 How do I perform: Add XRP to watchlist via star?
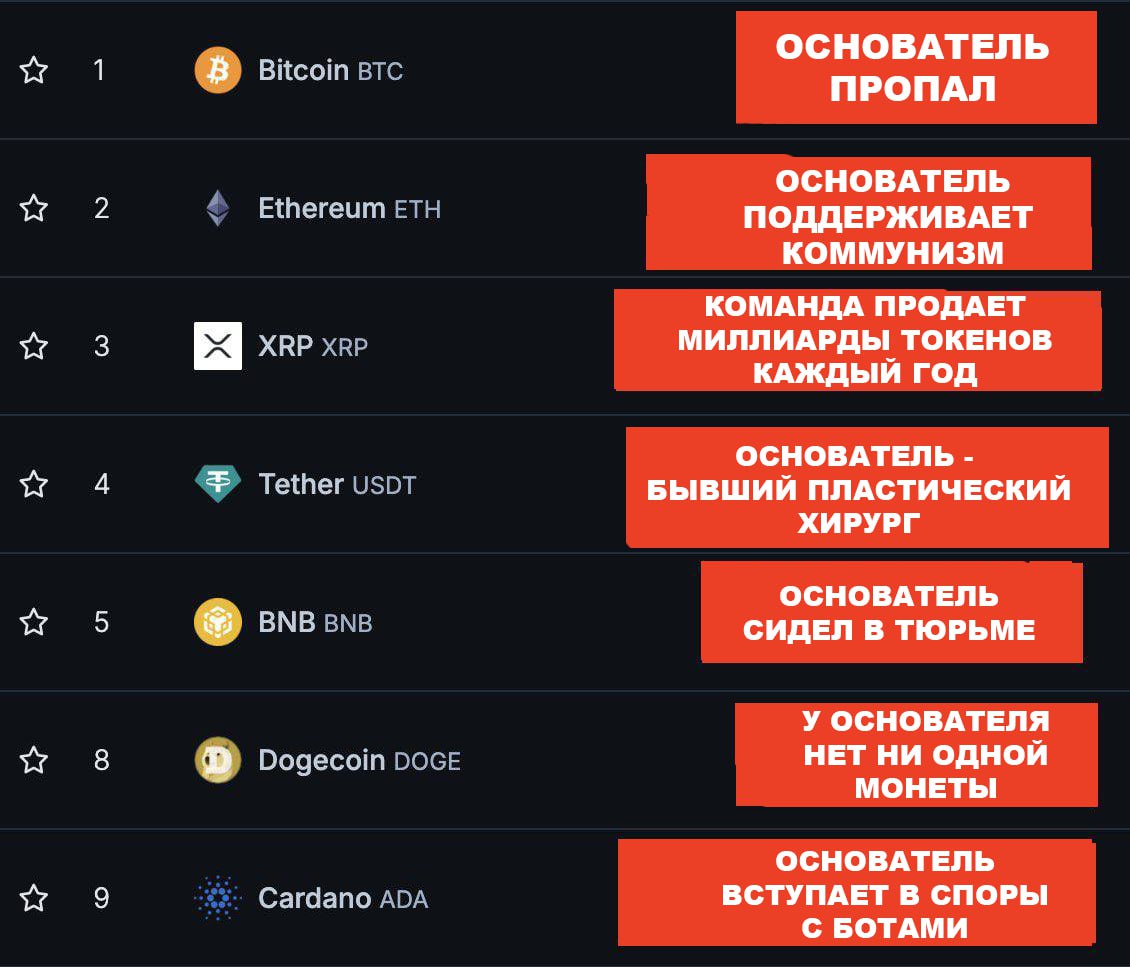(34, 347)
